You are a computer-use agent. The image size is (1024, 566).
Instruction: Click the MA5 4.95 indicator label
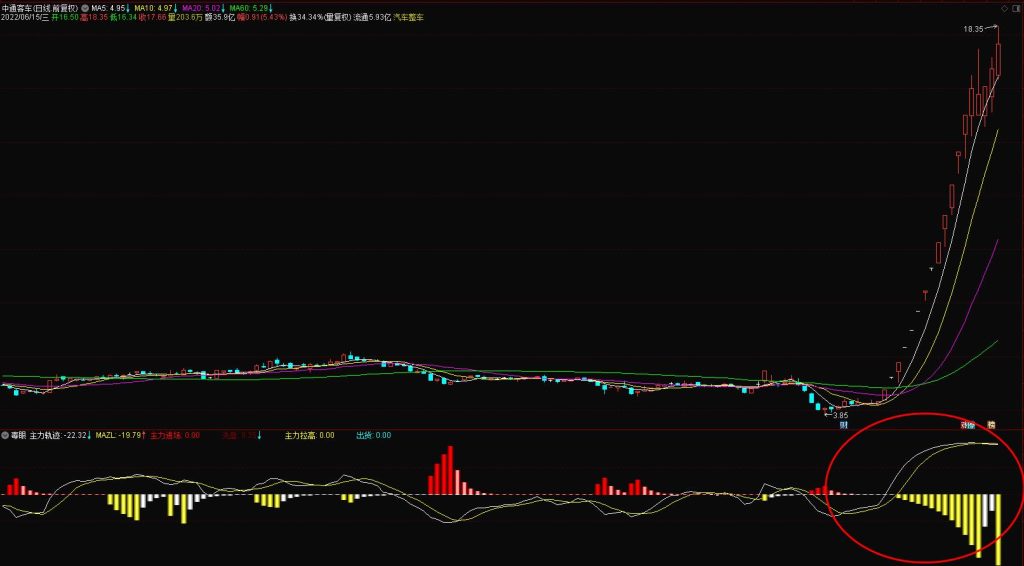coord(110,8)
